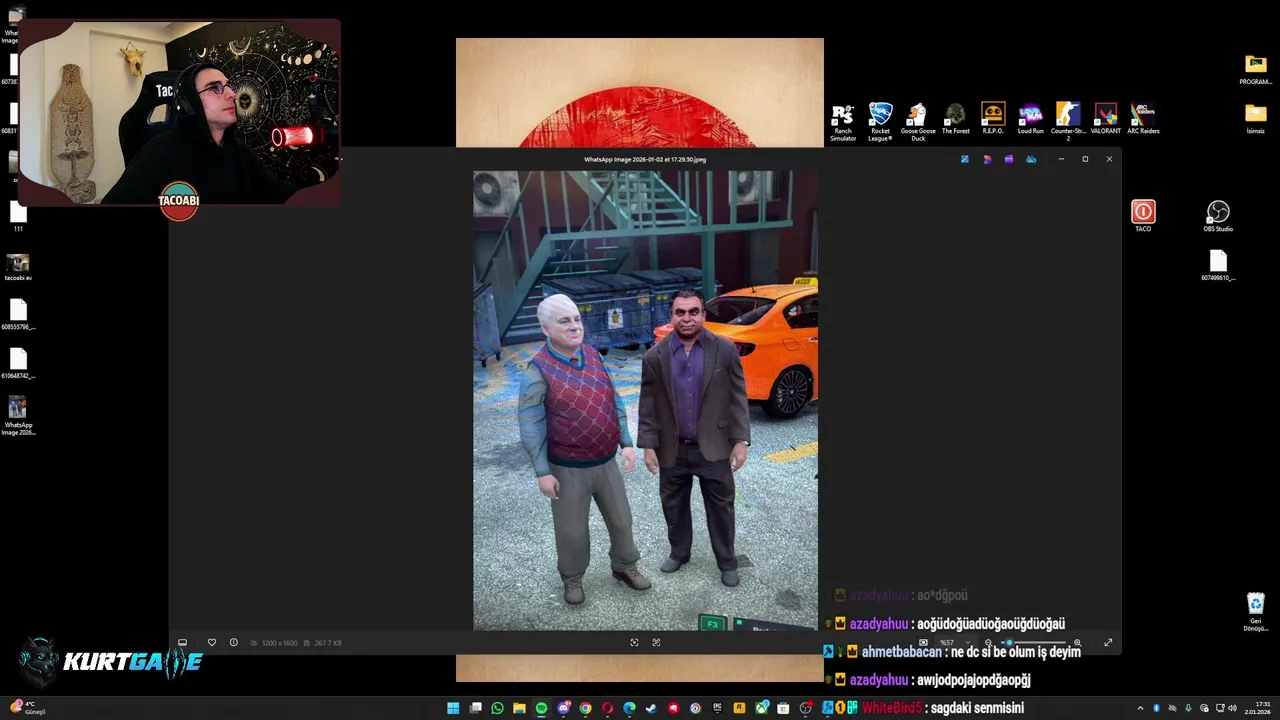Open Microsoft Edge from the taskbar
The image size is (1280, 720).
629,708
